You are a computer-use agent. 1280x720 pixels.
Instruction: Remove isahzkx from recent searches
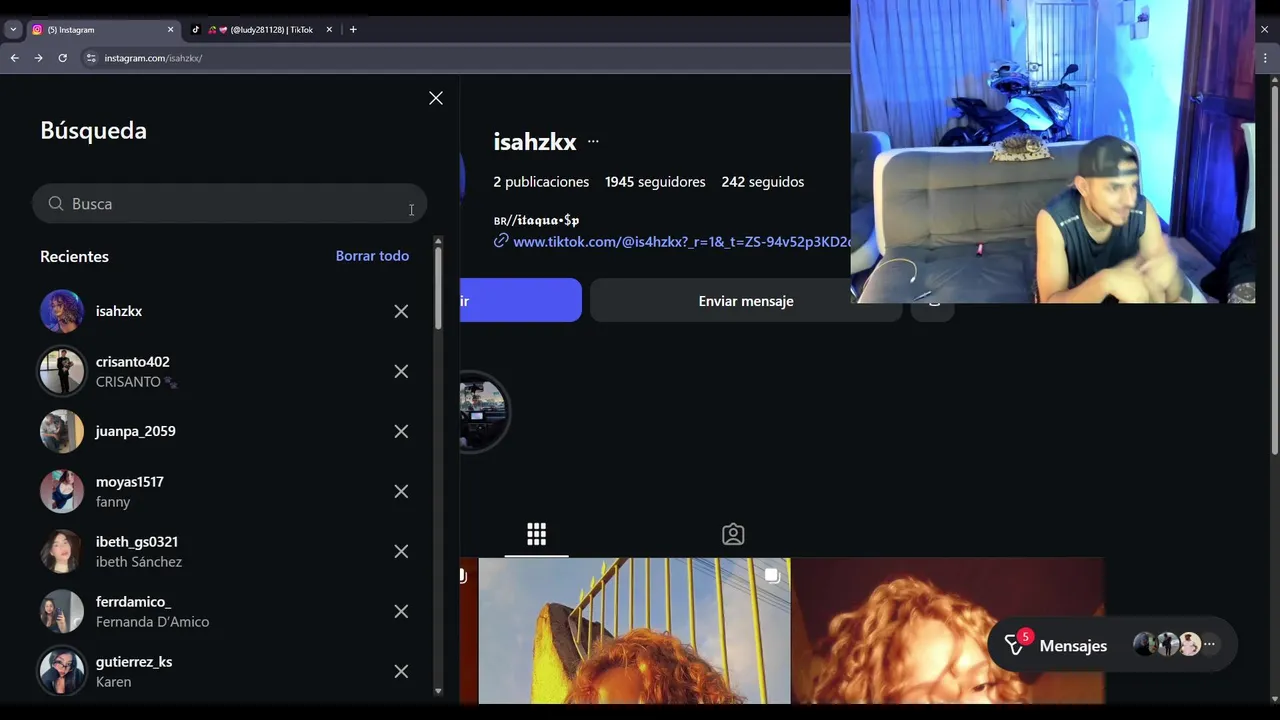pos(401,311)
